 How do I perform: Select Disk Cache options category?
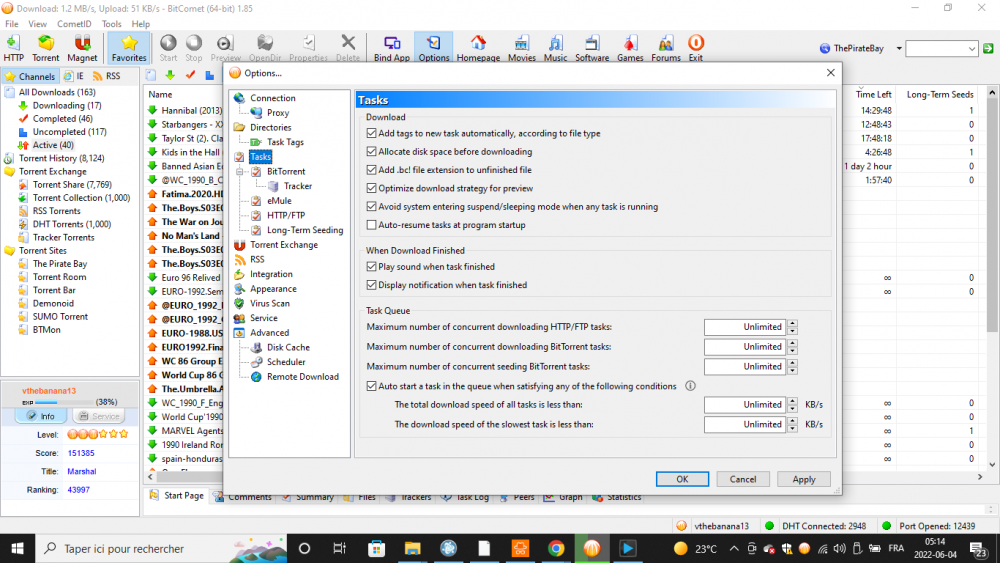(x=288, y=347)
